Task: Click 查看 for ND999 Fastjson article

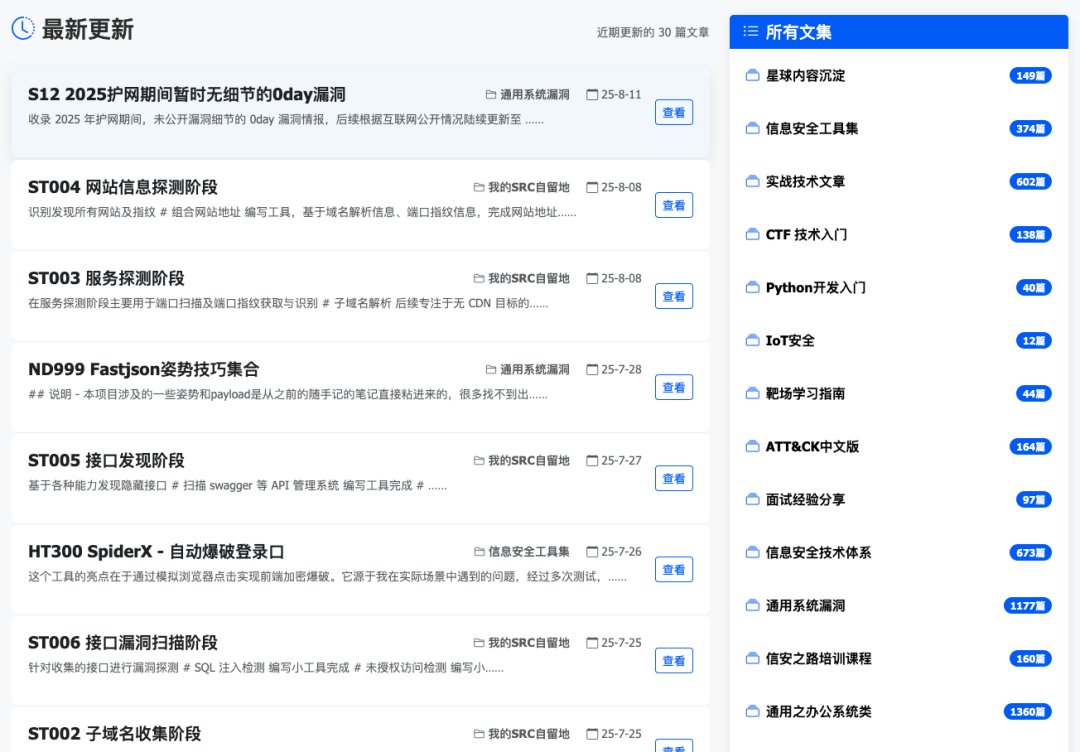Action: point(674,387)
